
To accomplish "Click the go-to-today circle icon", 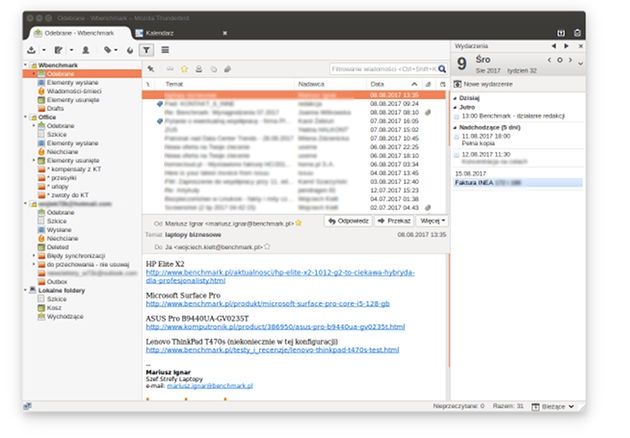I will tap(560, 60).
